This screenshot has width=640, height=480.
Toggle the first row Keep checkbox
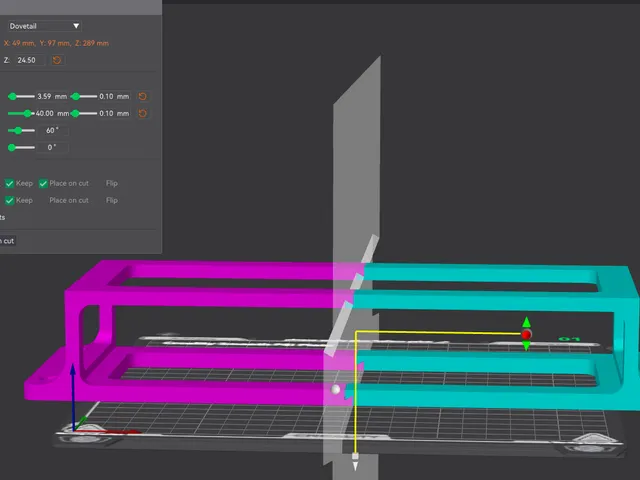click(9, 184)
